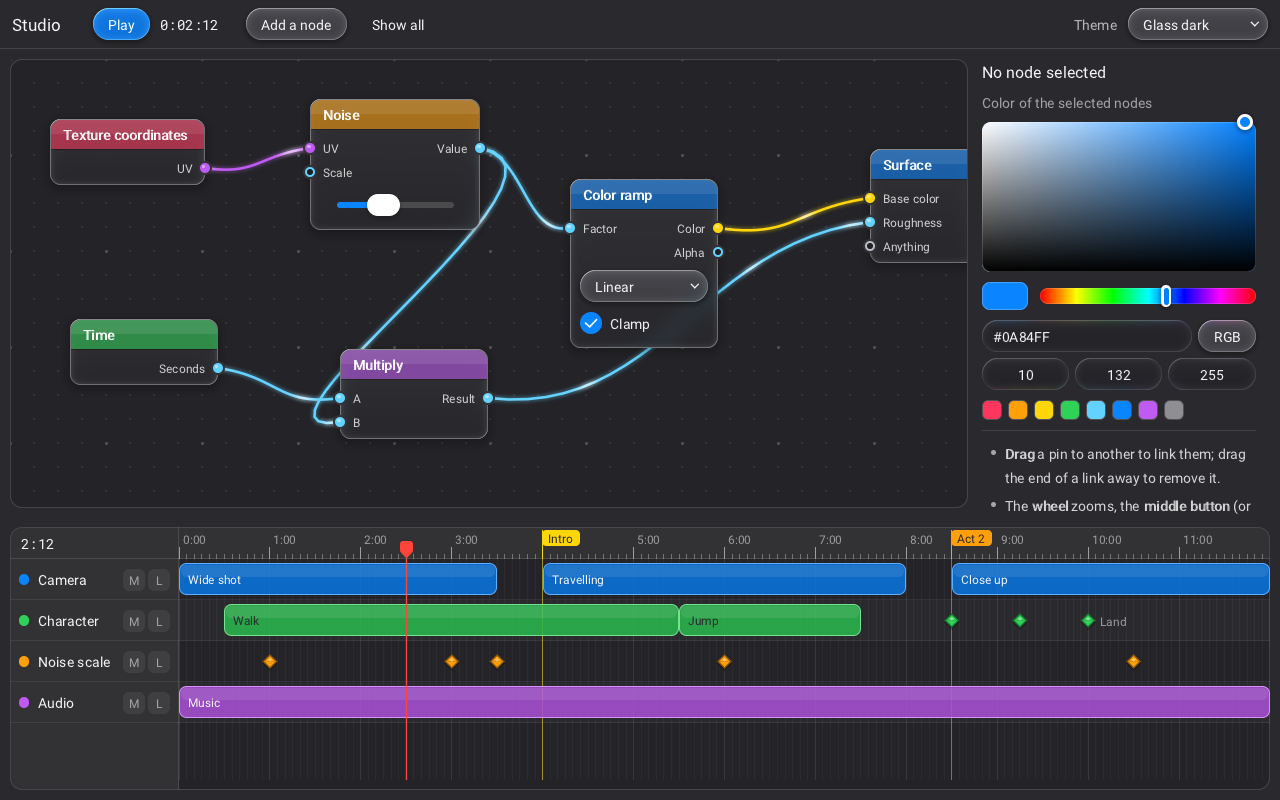The image size is (1280, 800).
Task: Select the Scale input pin on Noise node
Action: point(310,172)
